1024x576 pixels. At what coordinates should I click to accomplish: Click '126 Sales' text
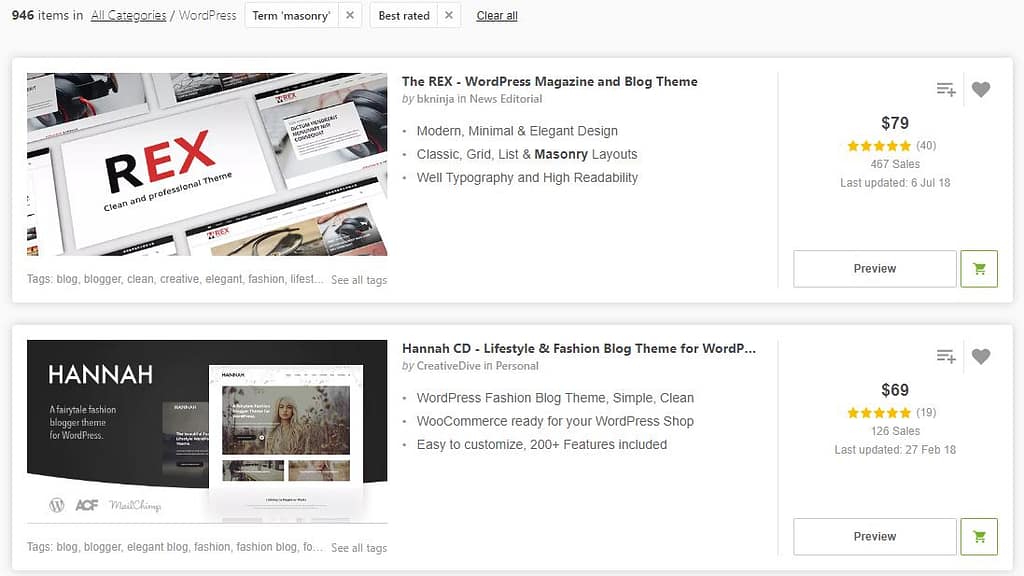pos(895,431)
